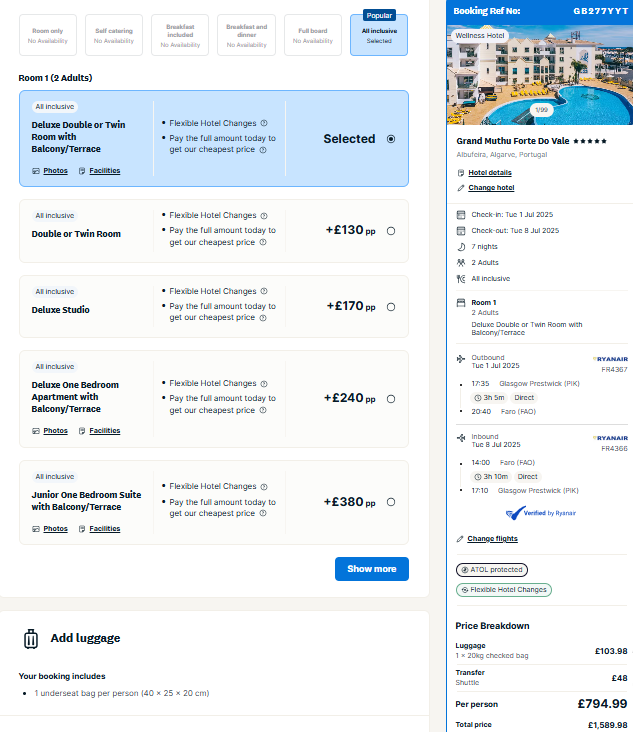
Task: View Photos of Deluxe One Bedroom Apartment
Action: point(56,430)
